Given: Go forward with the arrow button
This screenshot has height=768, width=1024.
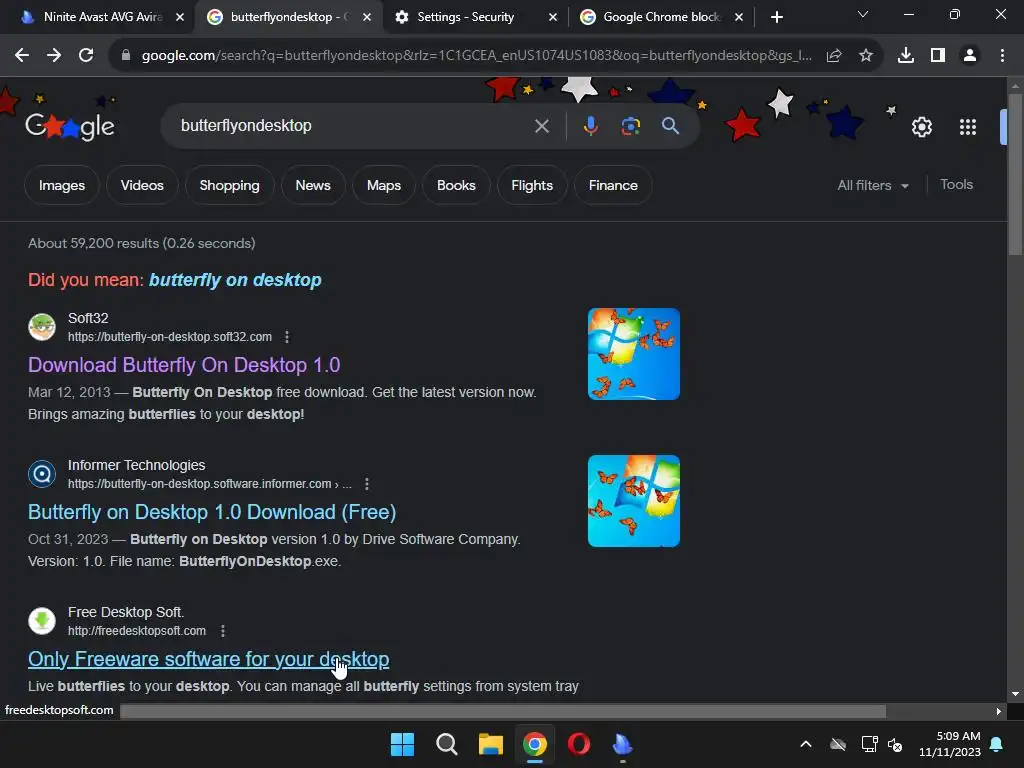Looking at the screenshot, I should 54,56.
